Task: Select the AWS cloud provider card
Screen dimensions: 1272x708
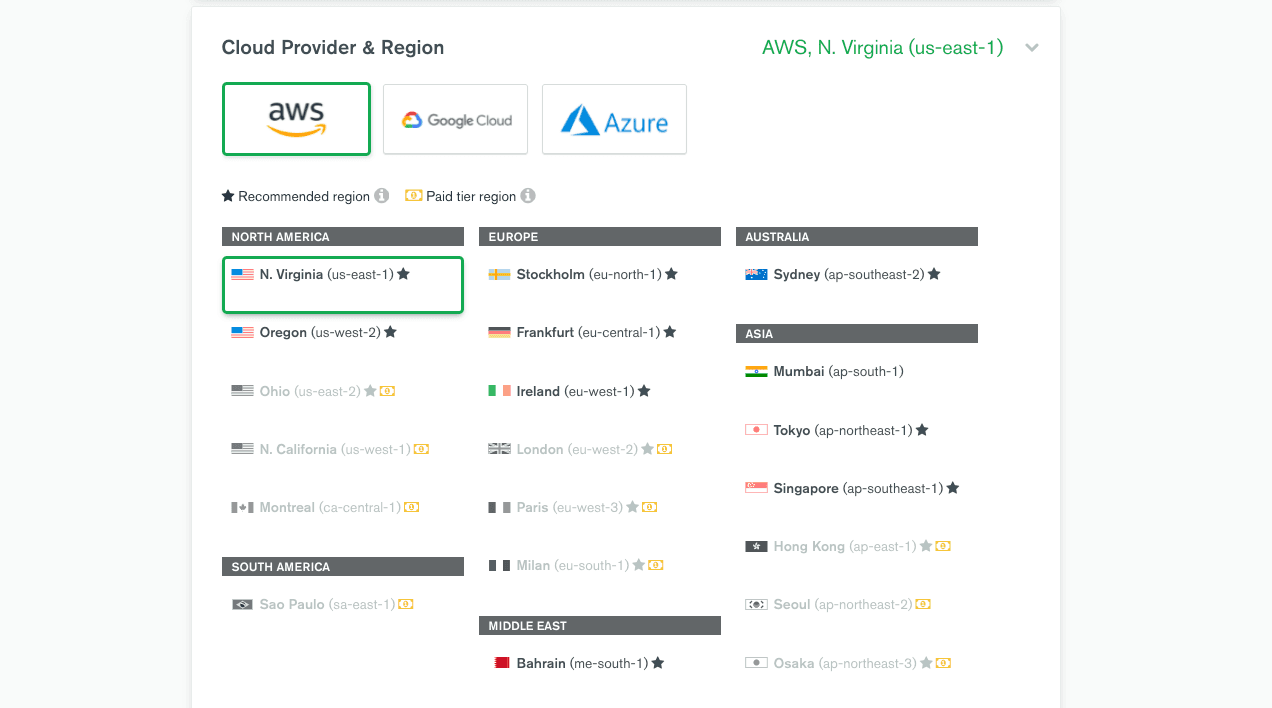Action: coord(296,119)
